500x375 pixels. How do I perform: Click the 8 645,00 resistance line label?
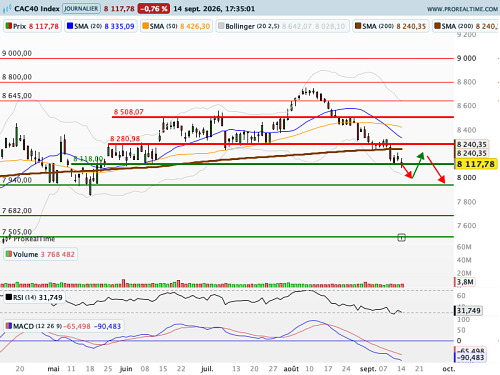(17, 96)
